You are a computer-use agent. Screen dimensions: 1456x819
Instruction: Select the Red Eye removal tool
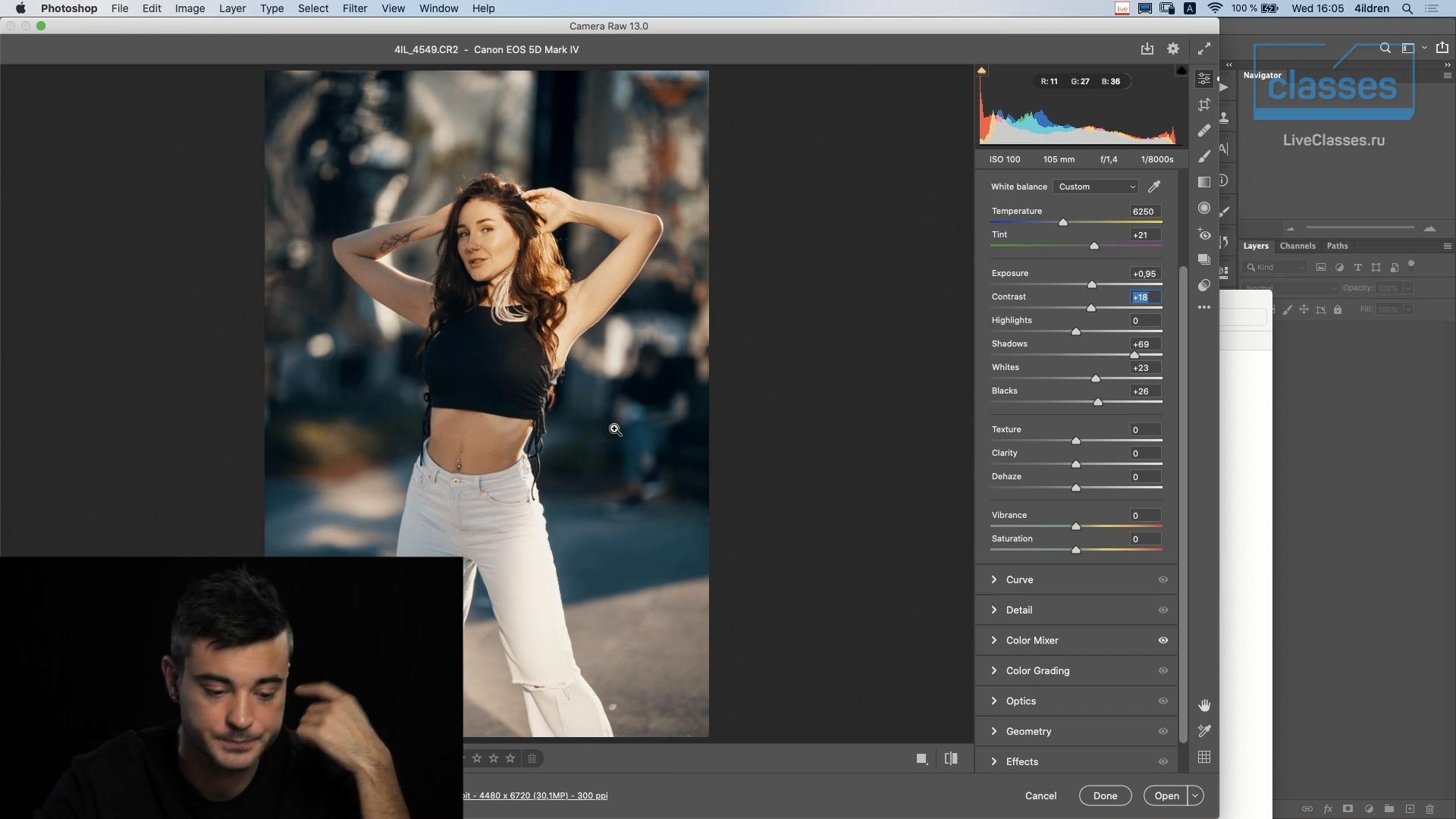tap(1204, 234)
